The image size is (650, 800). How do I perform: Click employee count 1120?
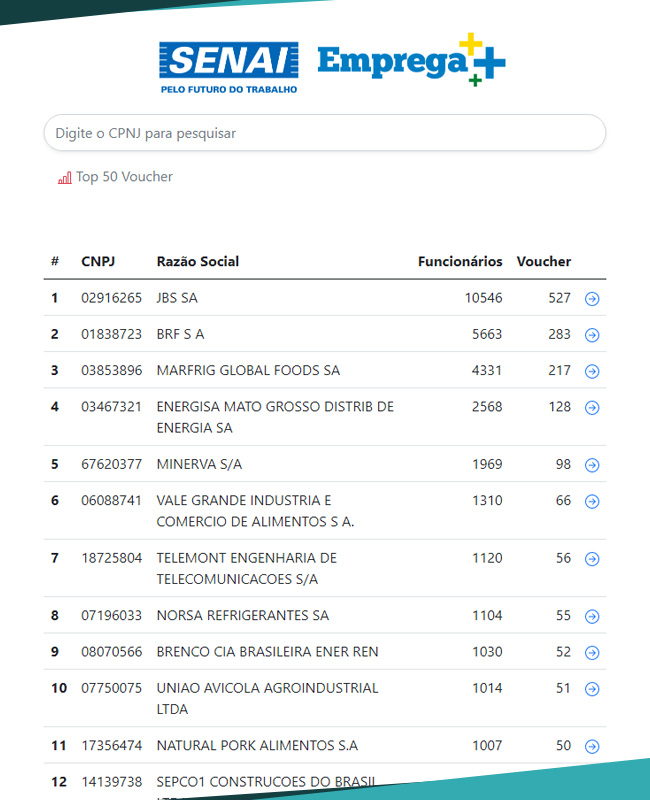(487, 558)
